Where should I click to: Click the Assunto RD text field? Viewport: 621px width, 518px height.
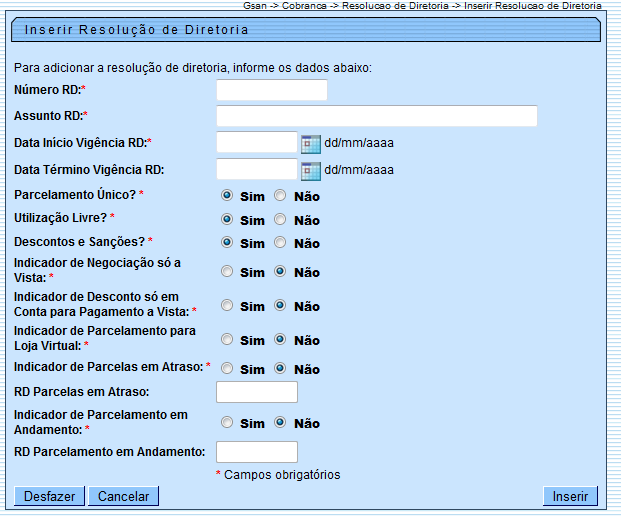click(x=376, y=117)
